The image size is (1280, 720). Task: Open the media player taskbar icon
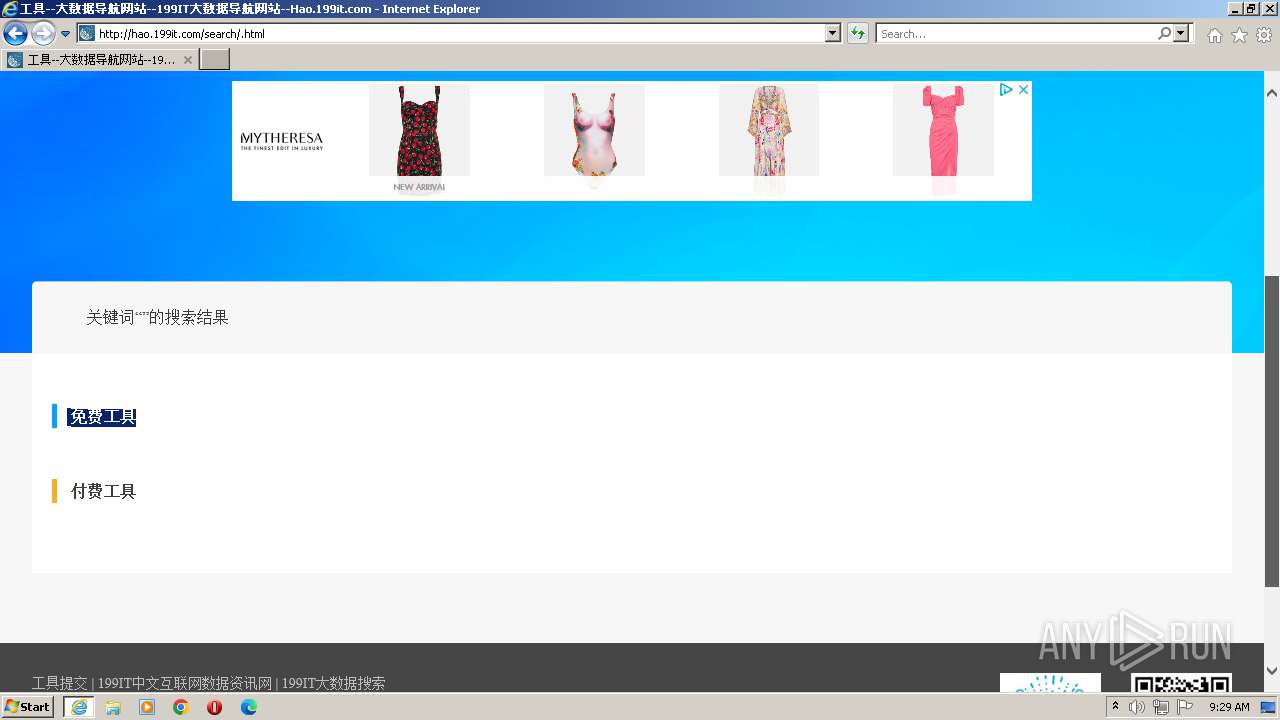click(147, 707)
